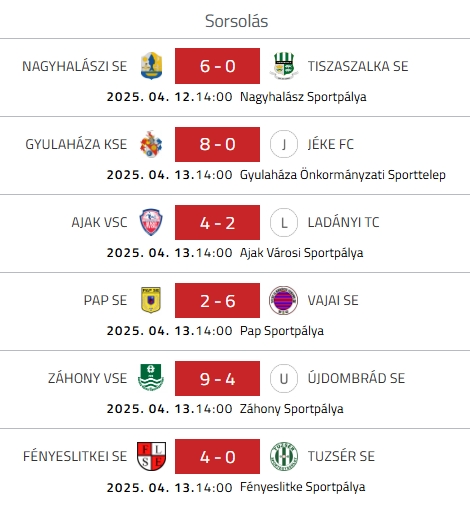This screenshot has height=506, width=470.
Task: Open the Gyulaháza KSE club crest
Action: click(151, 144)
